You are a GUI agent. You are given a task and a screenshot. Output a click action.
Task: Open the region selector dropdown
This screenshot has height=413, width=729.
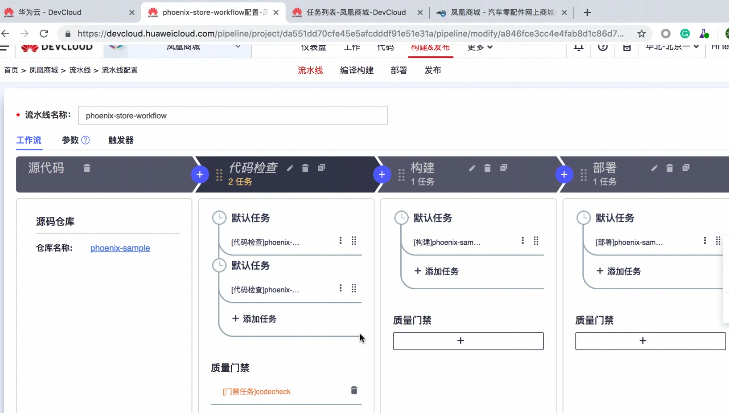672,47
